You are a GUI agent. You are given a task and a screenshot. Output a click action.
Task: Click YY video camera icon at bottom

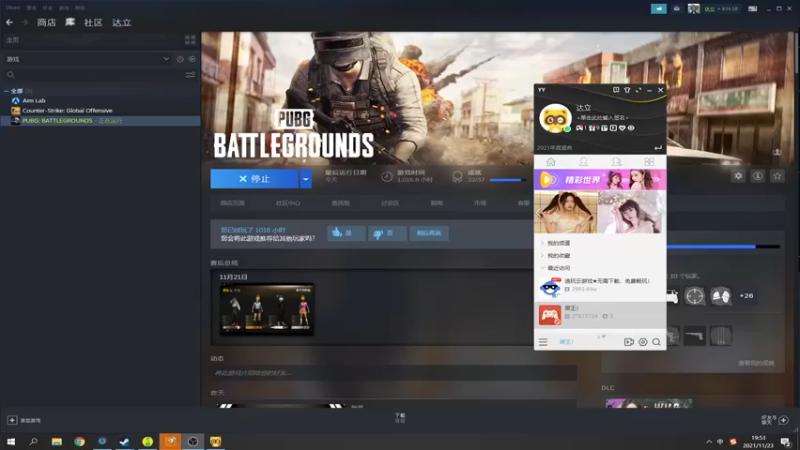click(629, 342)
